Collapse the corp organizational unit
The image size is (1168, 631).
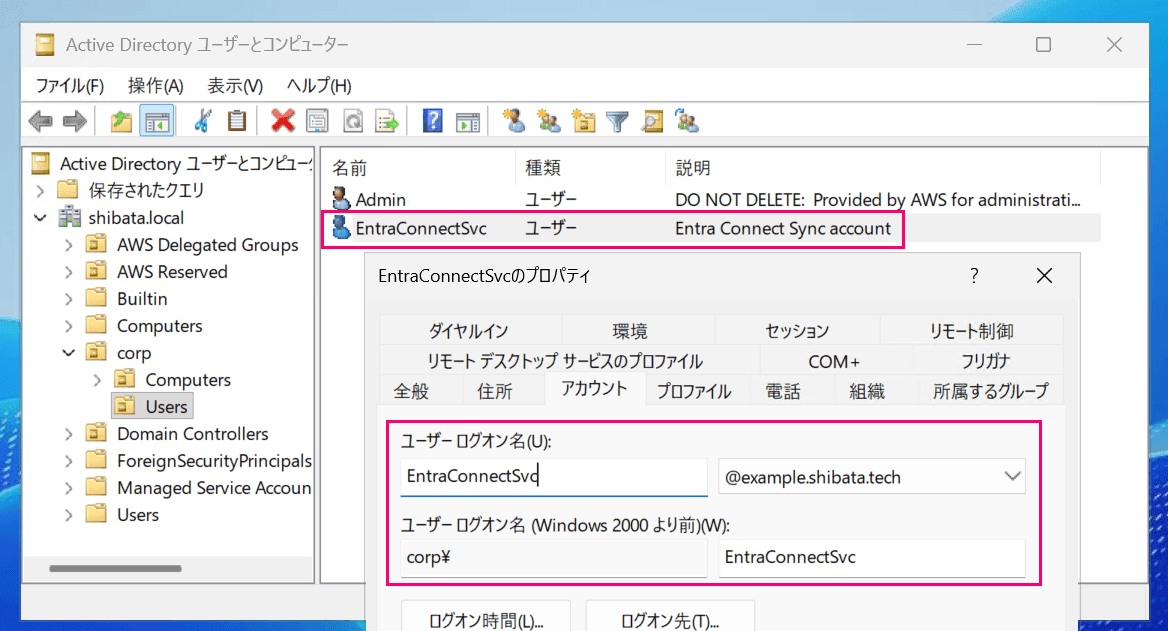69,352
